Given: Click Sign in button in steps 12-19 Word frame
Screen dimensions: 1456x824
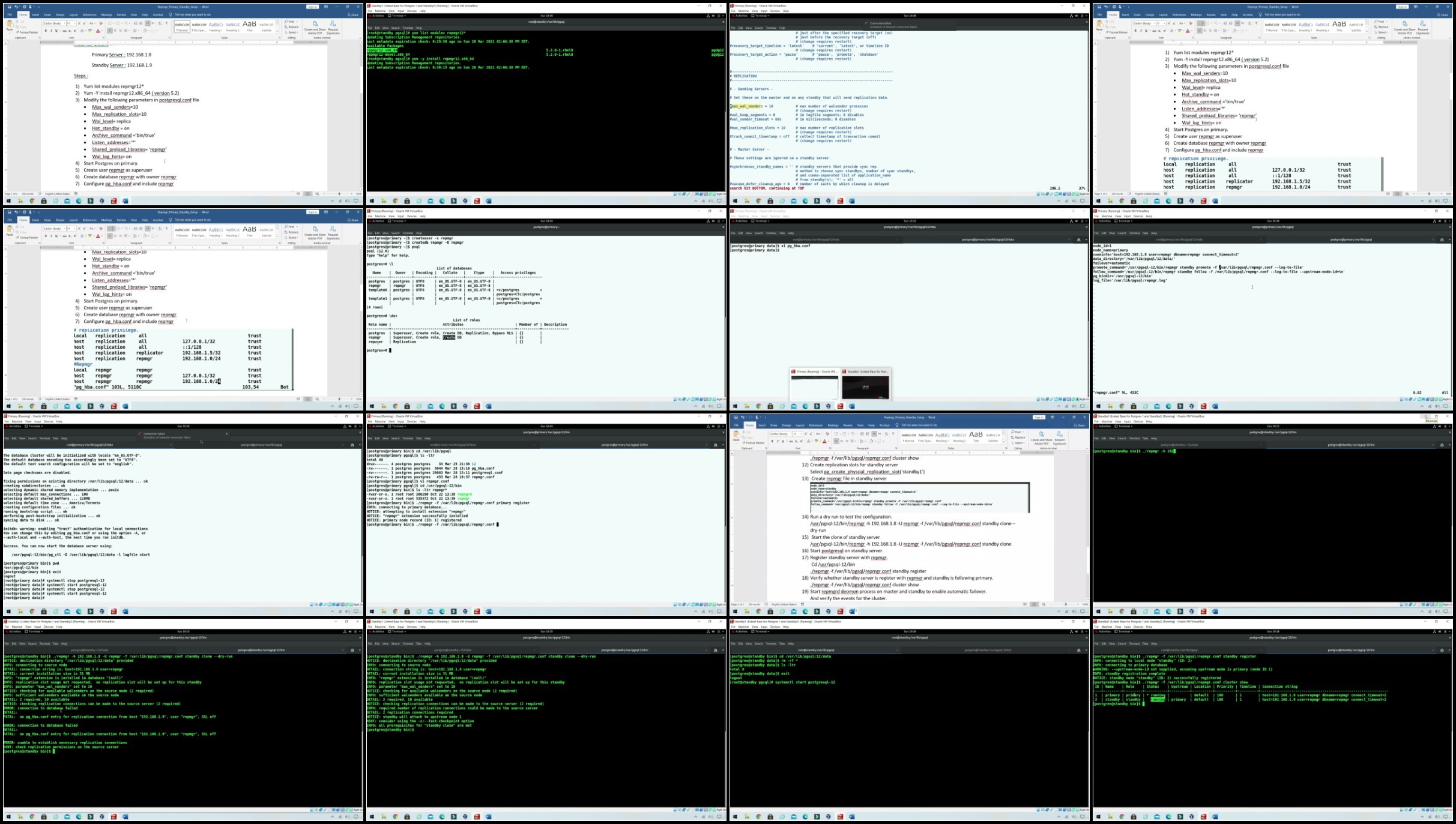Looking at the screenshot, I should pyautogui.click(x=1039, y=417).
